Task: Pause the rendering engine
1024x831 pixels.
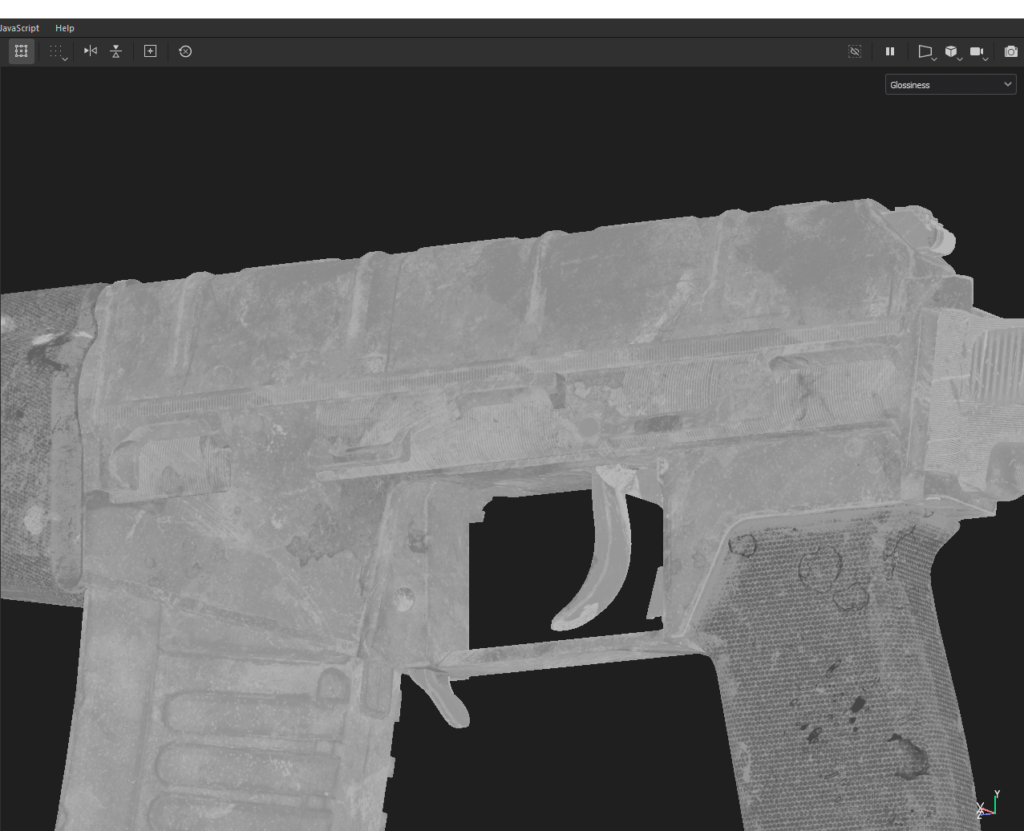Action: pos(890,51)
